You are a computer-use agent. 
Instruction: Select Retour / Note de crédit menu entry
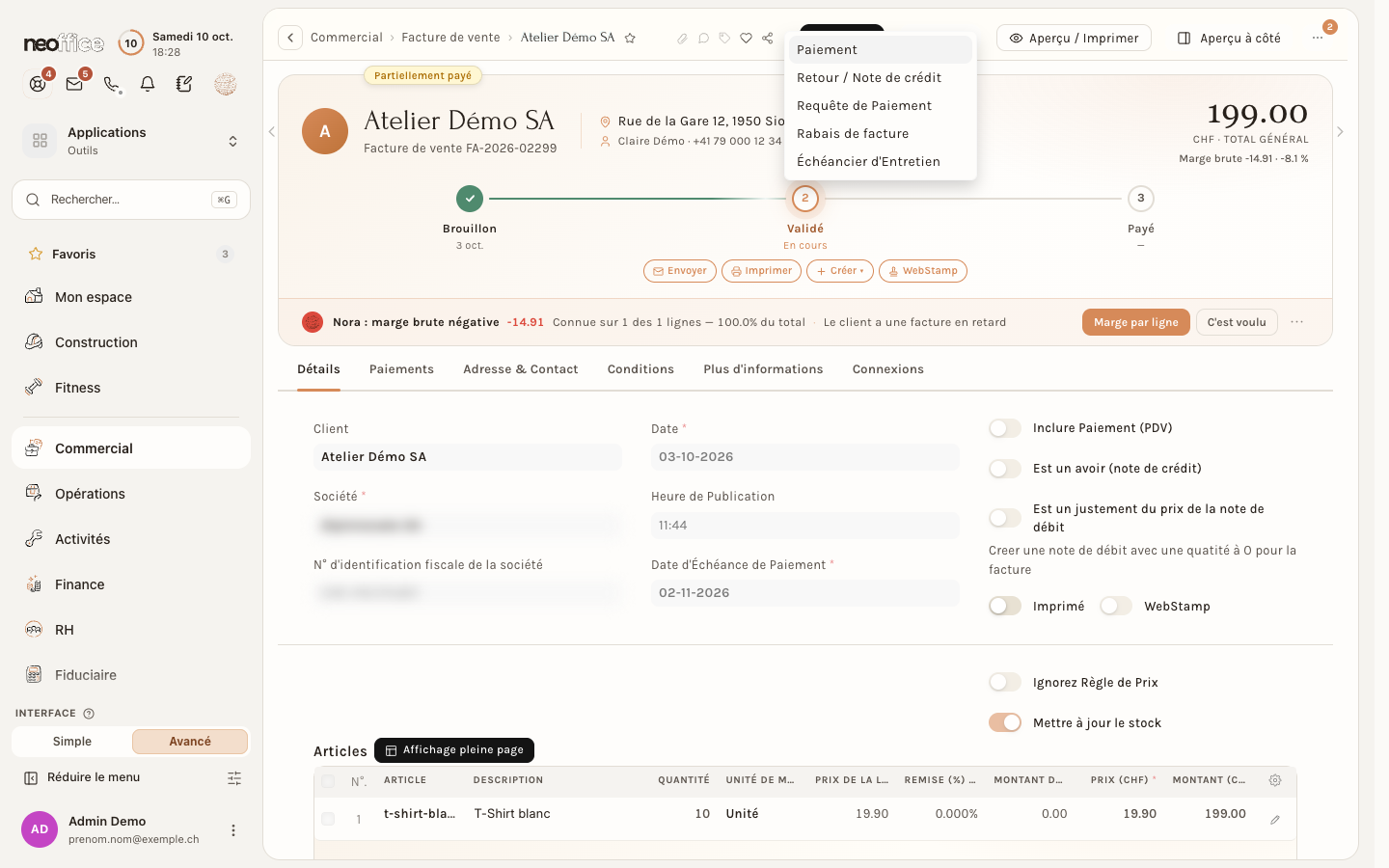(881, 78)
